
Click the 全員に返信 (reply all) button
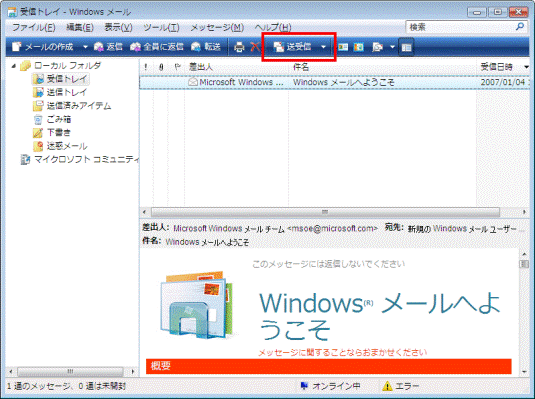click(157, 47)
